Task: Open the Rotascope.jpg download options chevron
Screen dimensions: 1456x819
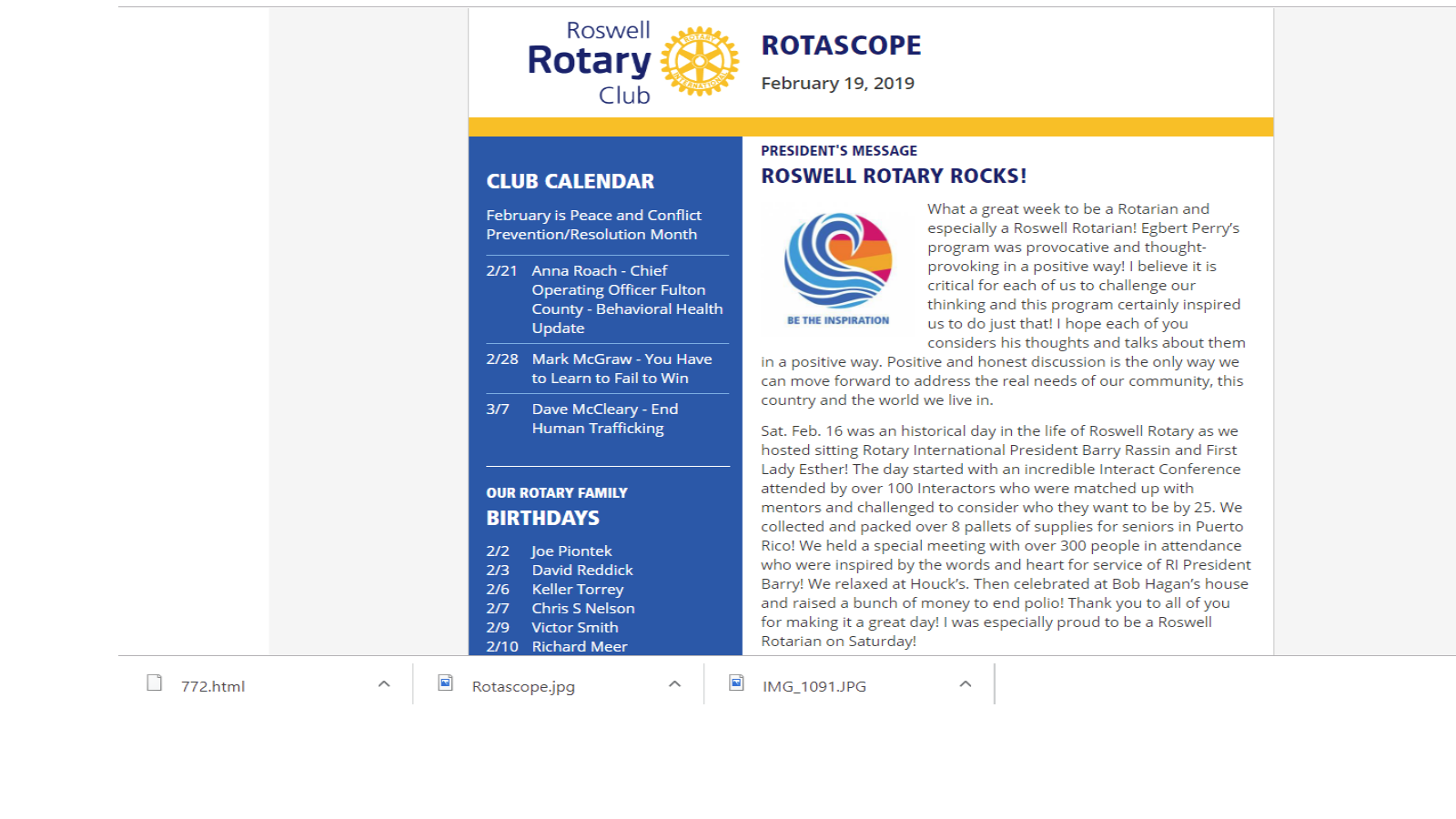Action: 674,684
